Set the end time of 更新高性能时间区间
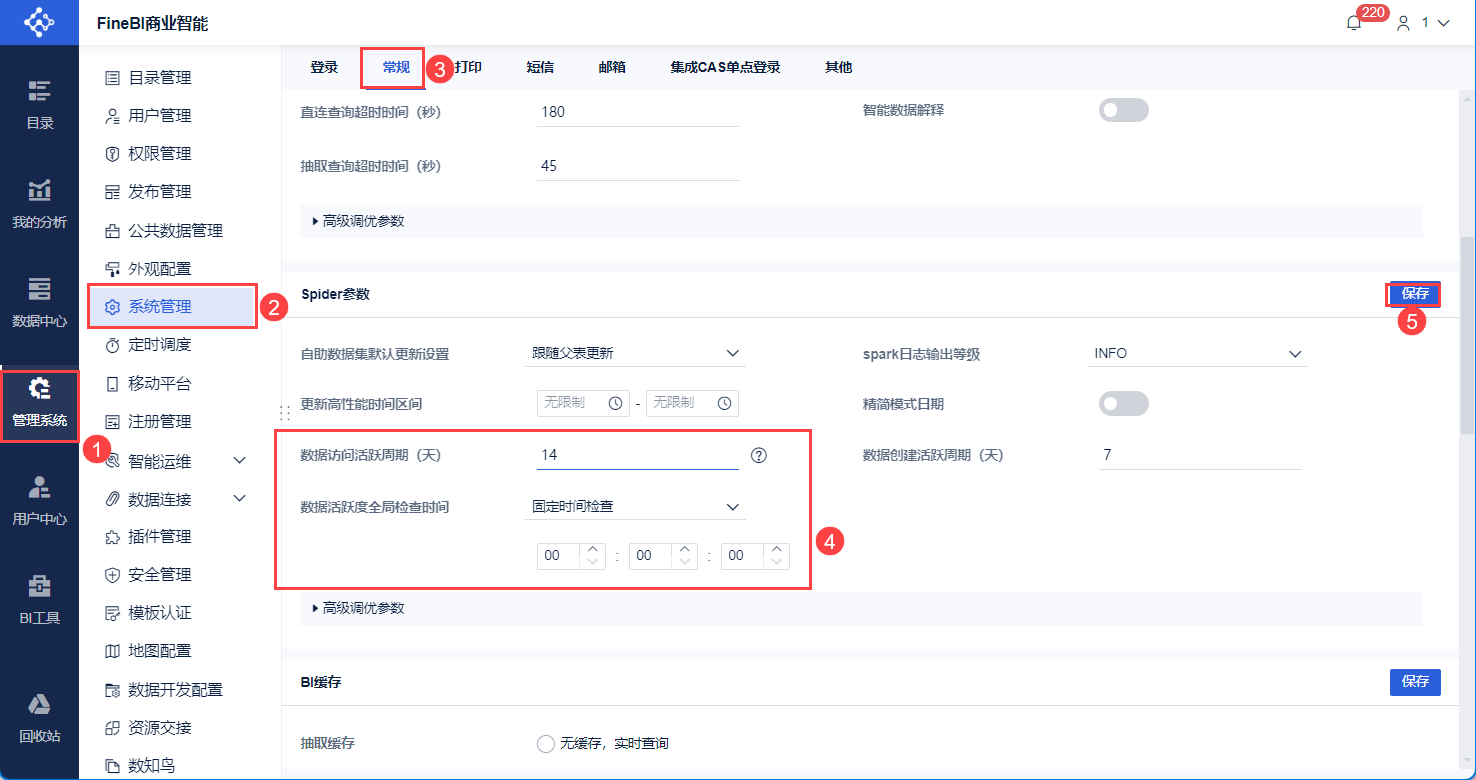The height and width of the screenshot is (780, 1476). tap(692, 403)
